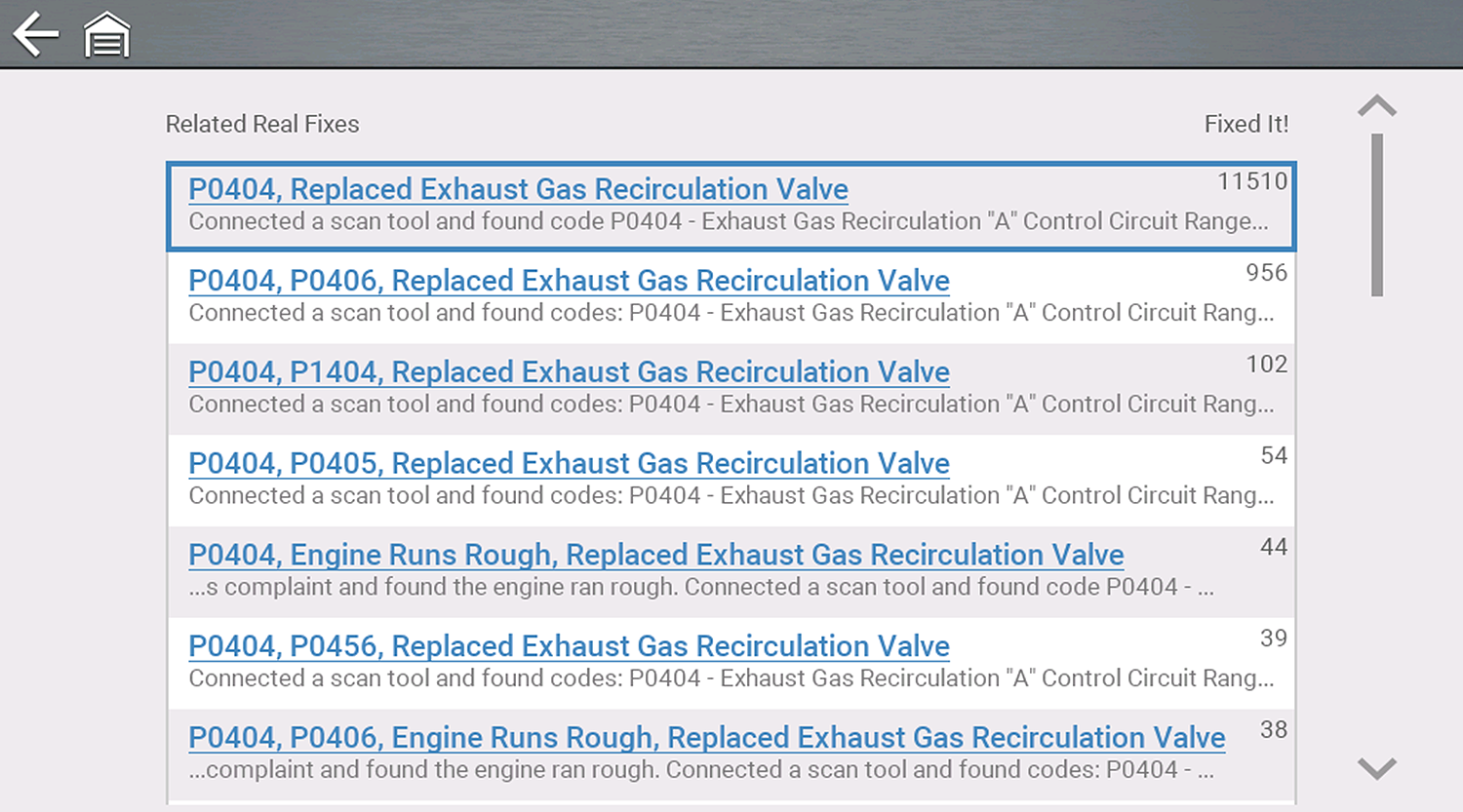1463x812 pixels.
Task: Open the P0404, P0456 Replaced EGR Valve fix
Action: click(x=569, y=646)
